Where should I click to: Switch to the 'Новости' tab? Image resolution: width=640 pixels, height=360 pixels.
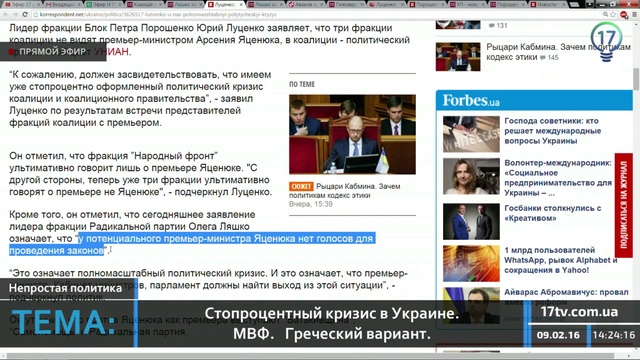547,4
